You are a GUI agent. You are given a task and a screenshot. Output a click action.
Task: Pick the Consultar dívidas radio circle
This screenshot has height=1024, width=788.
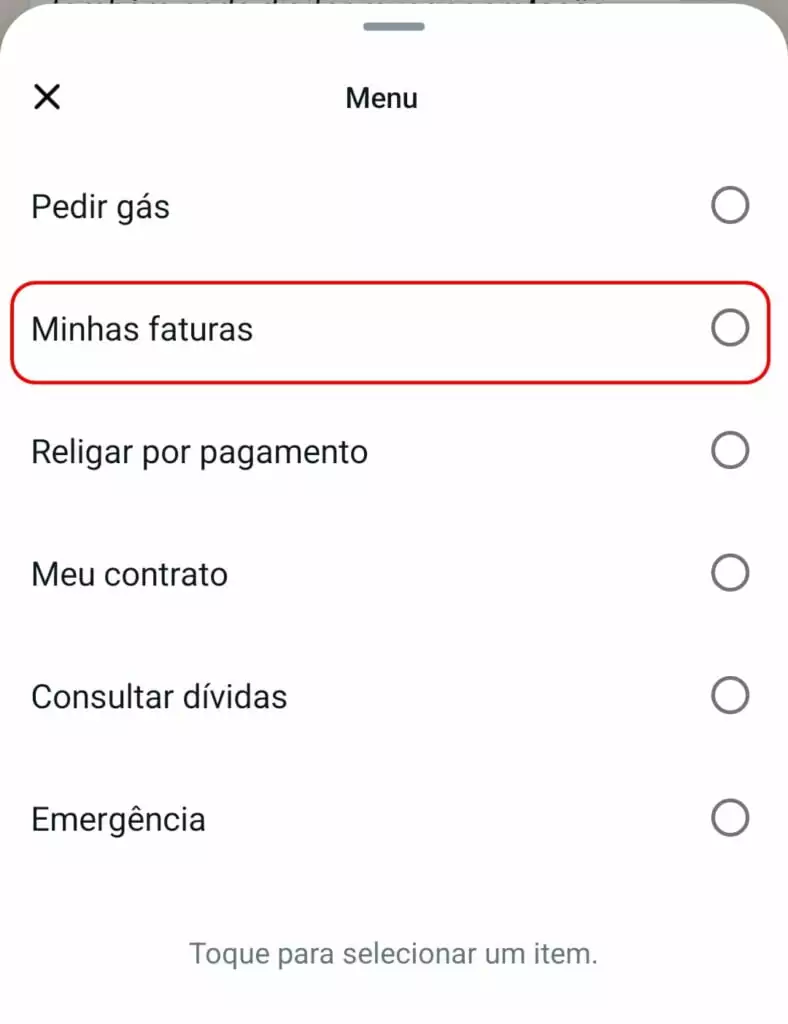[x=730, y=695]
